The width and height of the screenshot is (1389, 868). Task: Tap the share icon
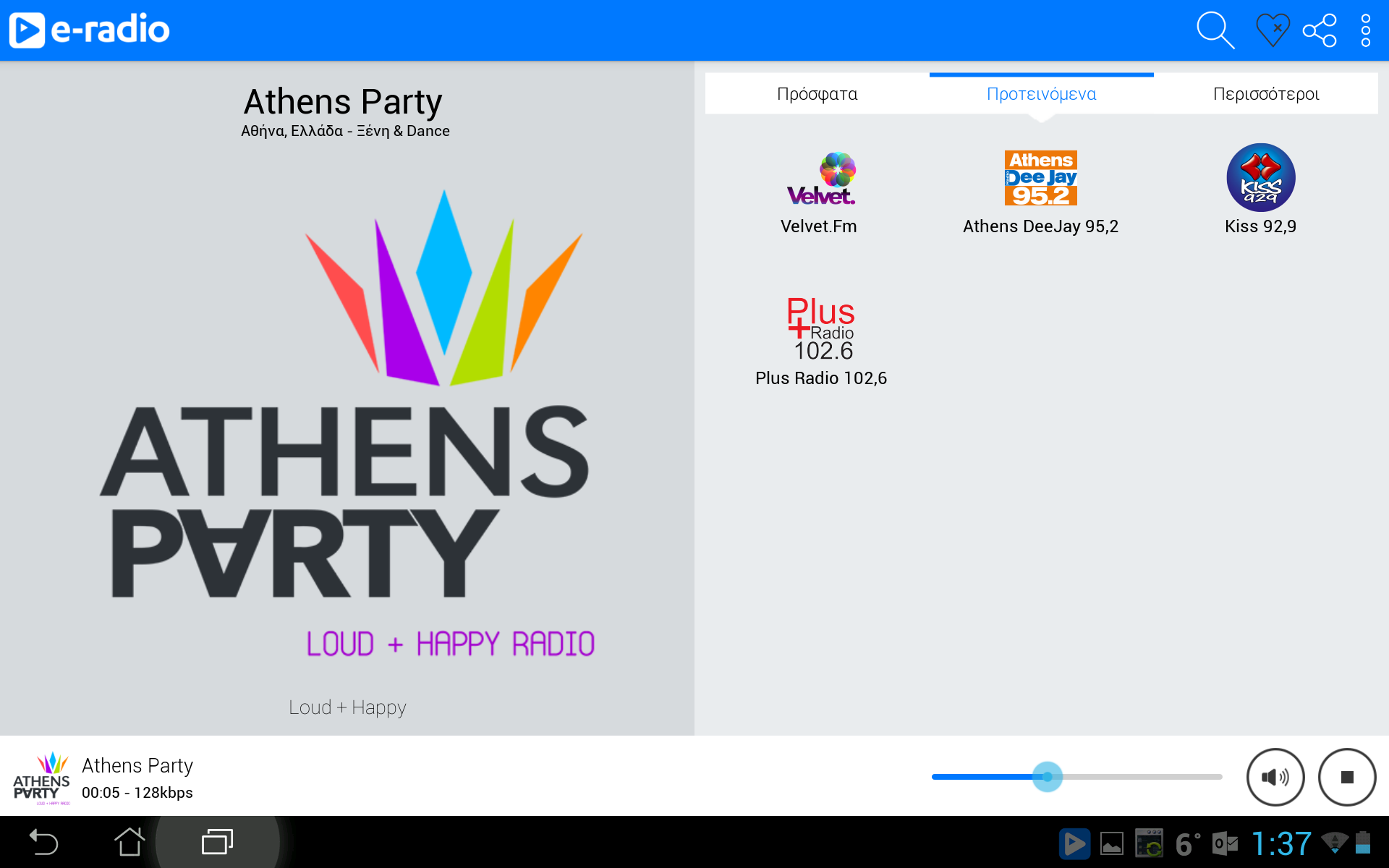(1320, 30)
